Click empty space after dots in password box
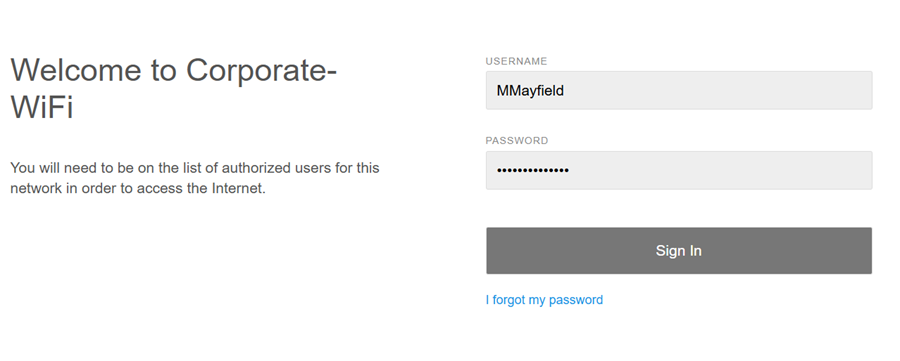Screen dimensions: 900x361 pyautogui.click(x=720, y=170)
